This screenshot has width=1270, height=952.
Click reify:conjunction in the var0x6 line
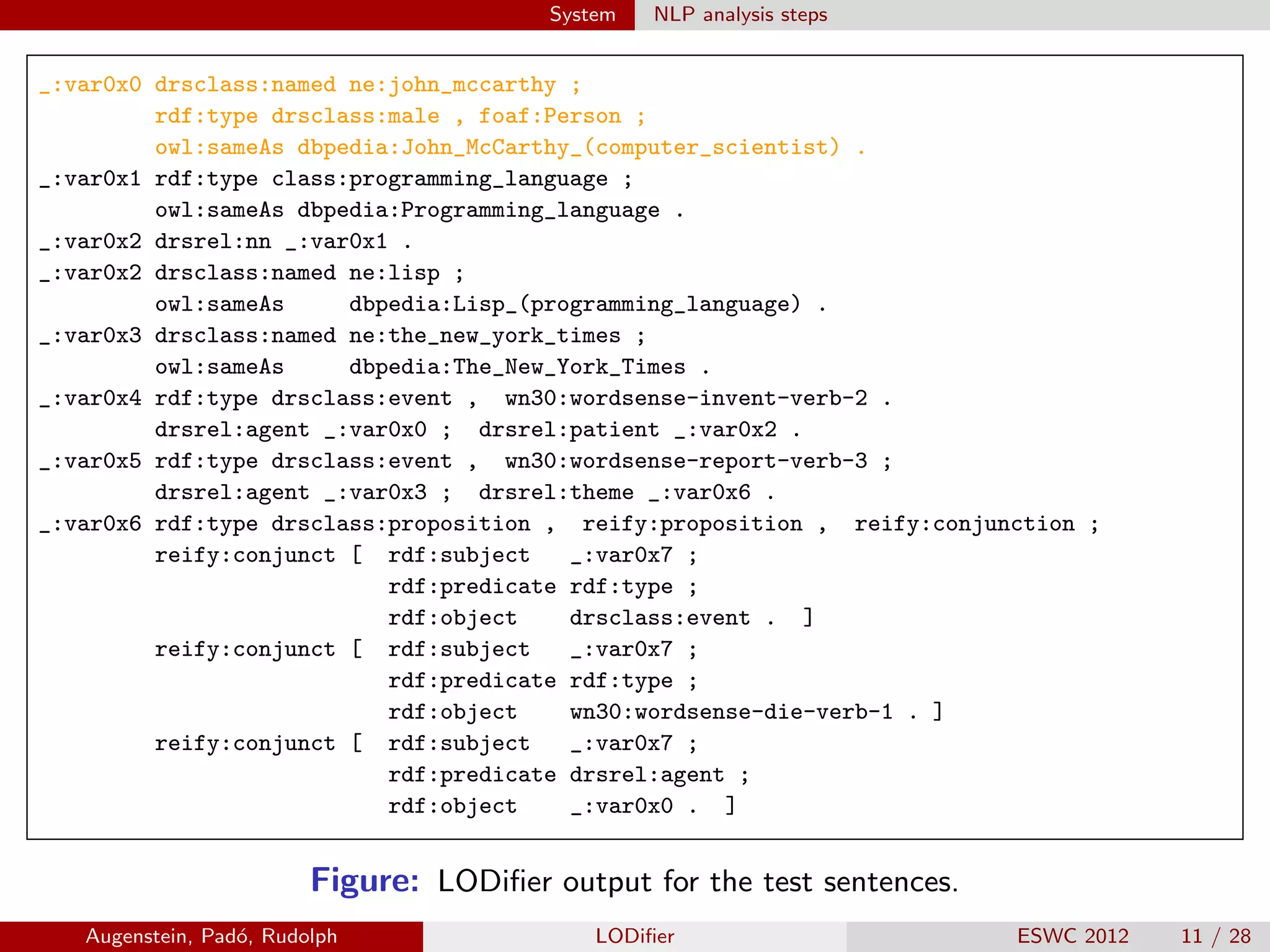(x=965, y=524)
